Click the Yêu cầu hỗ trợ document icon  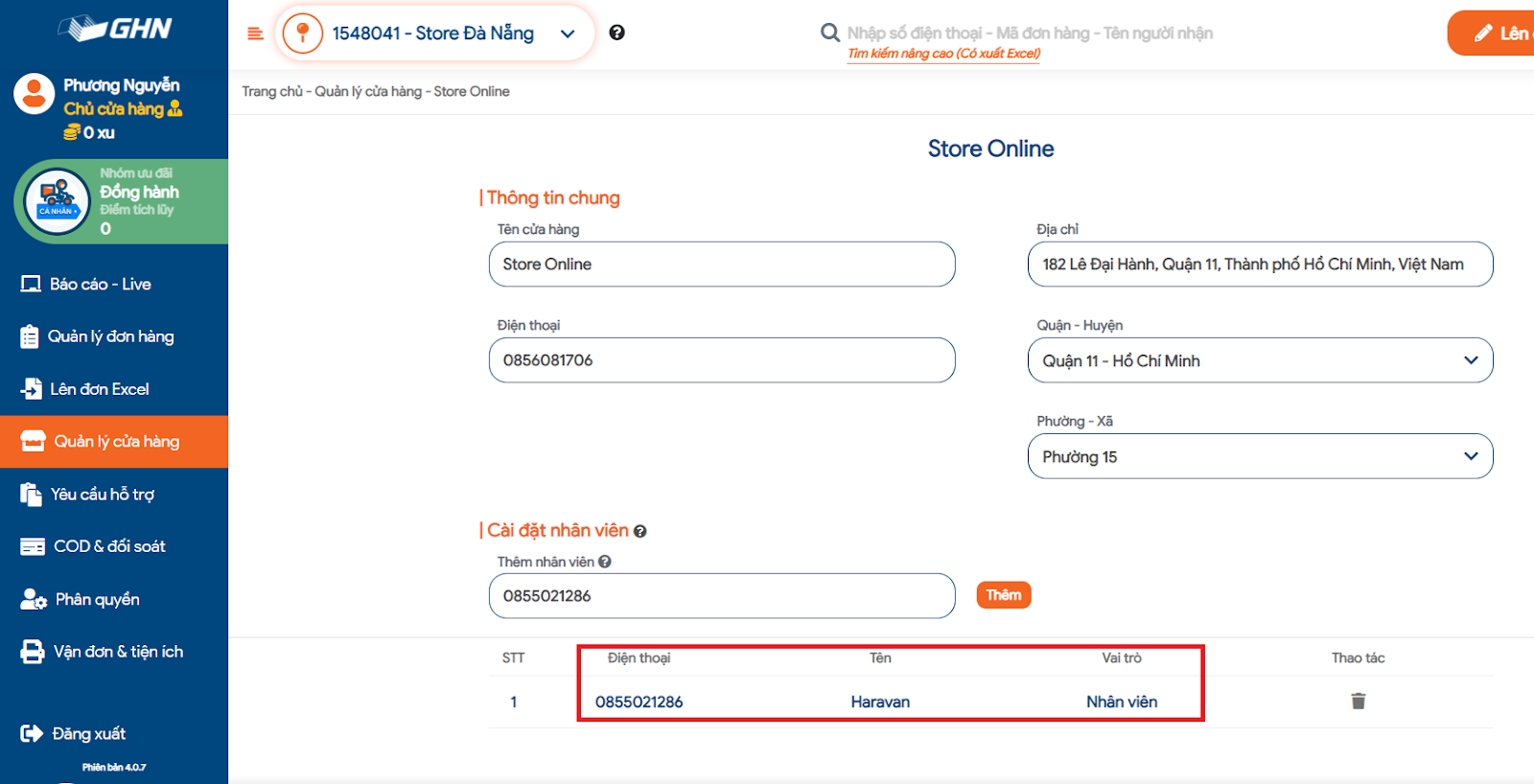pos(32,495)
